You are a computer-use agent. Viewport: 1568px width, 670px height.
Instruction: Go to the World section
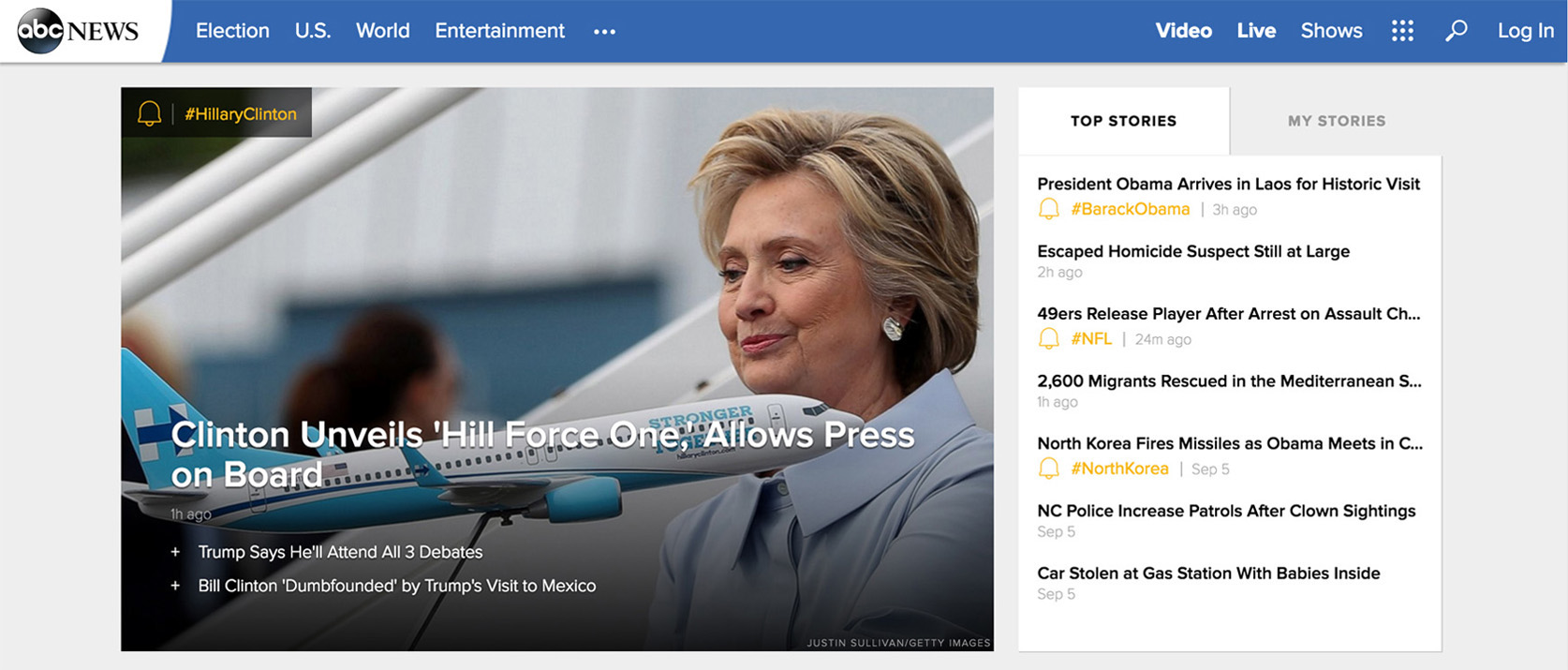pos(382,31)
